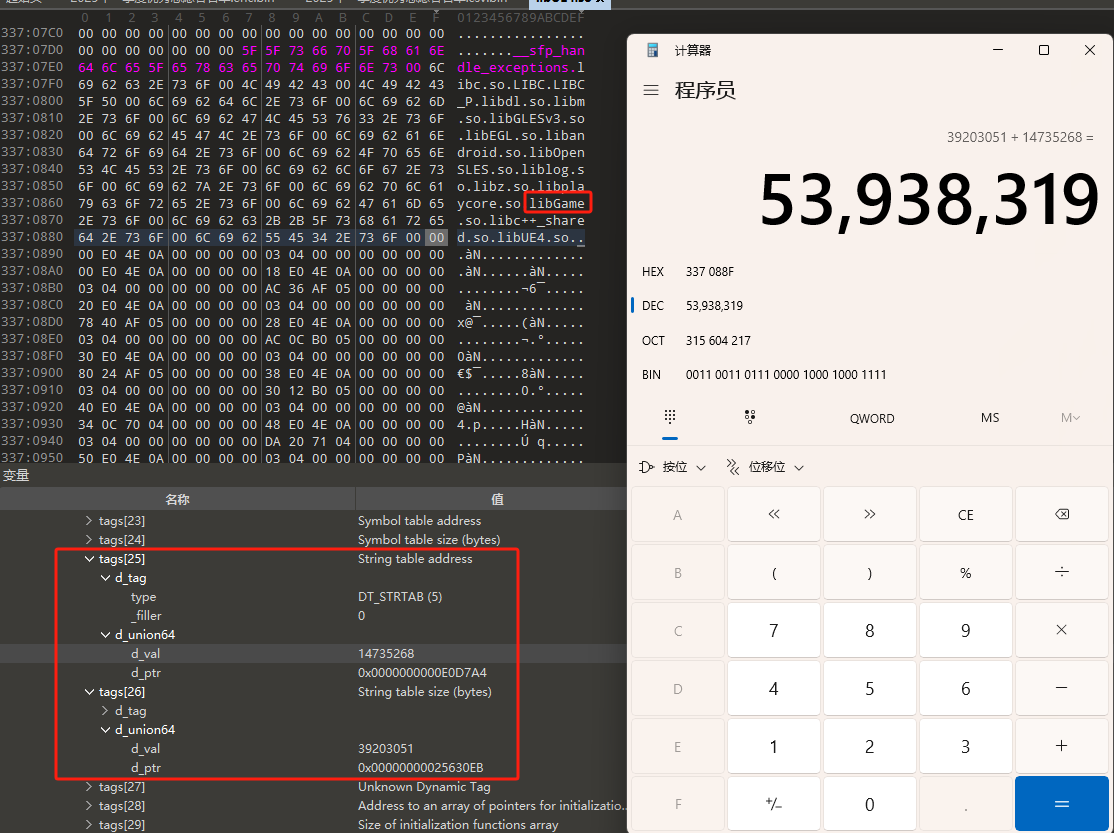Expand the tags[27] tree node
Image resolution: width=1114 pixels, height=833 pixels.
click(x=90, y=787)
